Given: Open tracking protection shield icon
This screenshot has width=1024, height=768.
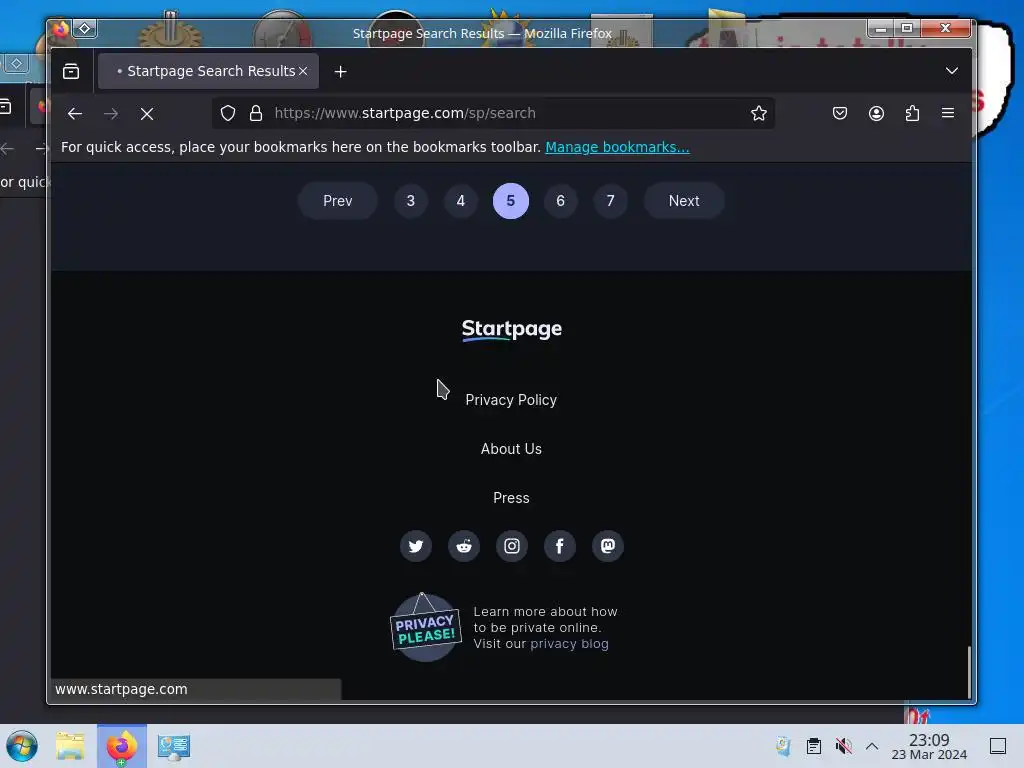Looking at the screenshot, I should pyautogui.click(x=228, y=113).
